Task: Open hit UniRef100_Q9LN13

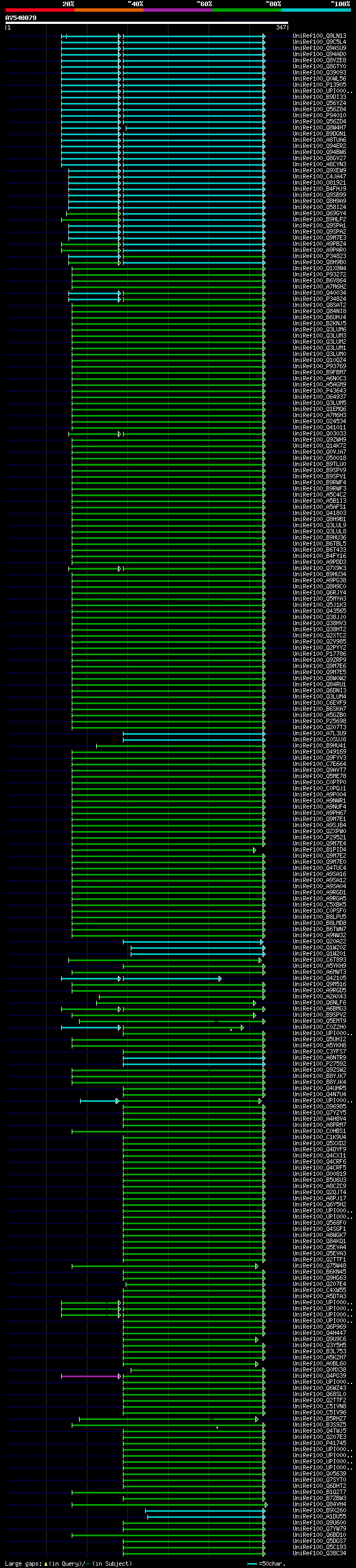Action: tap(319, 36)
